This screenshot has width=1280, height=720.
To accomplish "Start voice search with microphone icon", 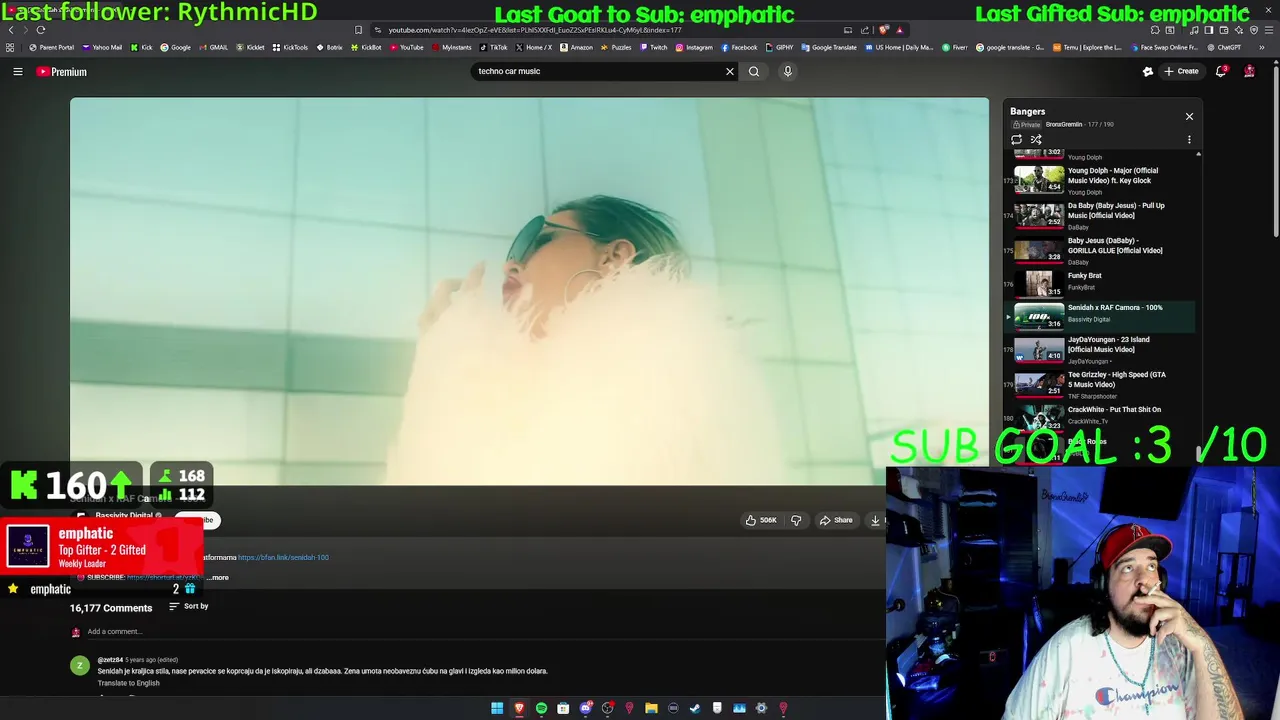I will pyautogui.click(x=788, y=71).
